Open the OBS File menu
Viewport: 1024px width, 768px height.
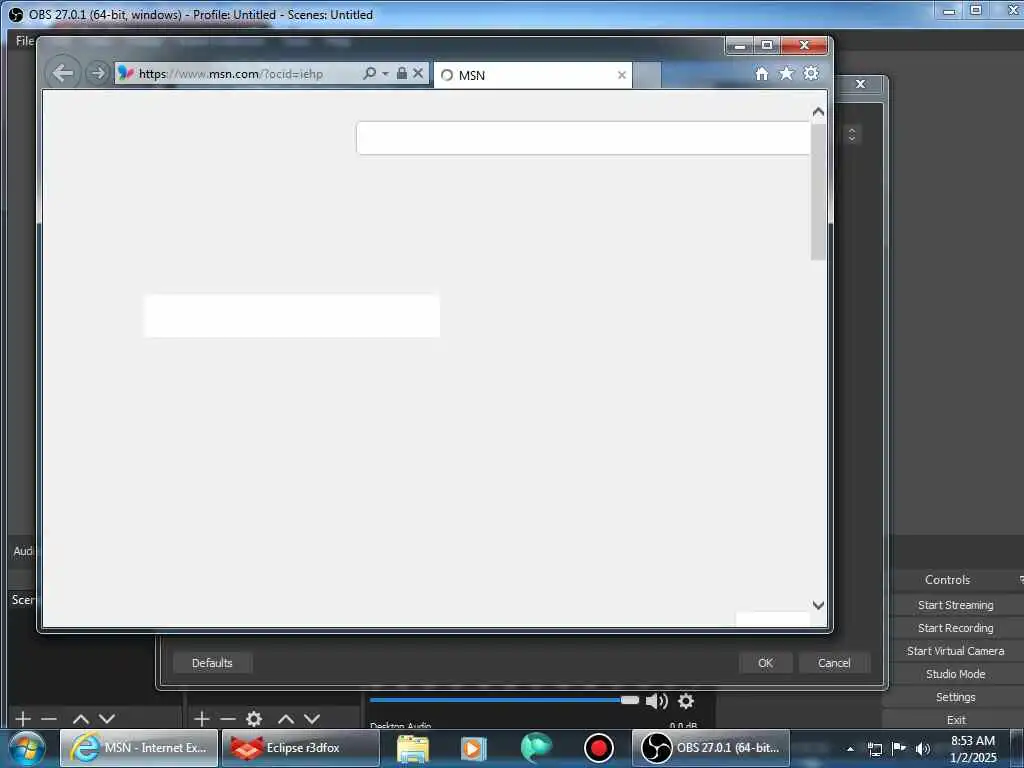[x=25, y=40]
